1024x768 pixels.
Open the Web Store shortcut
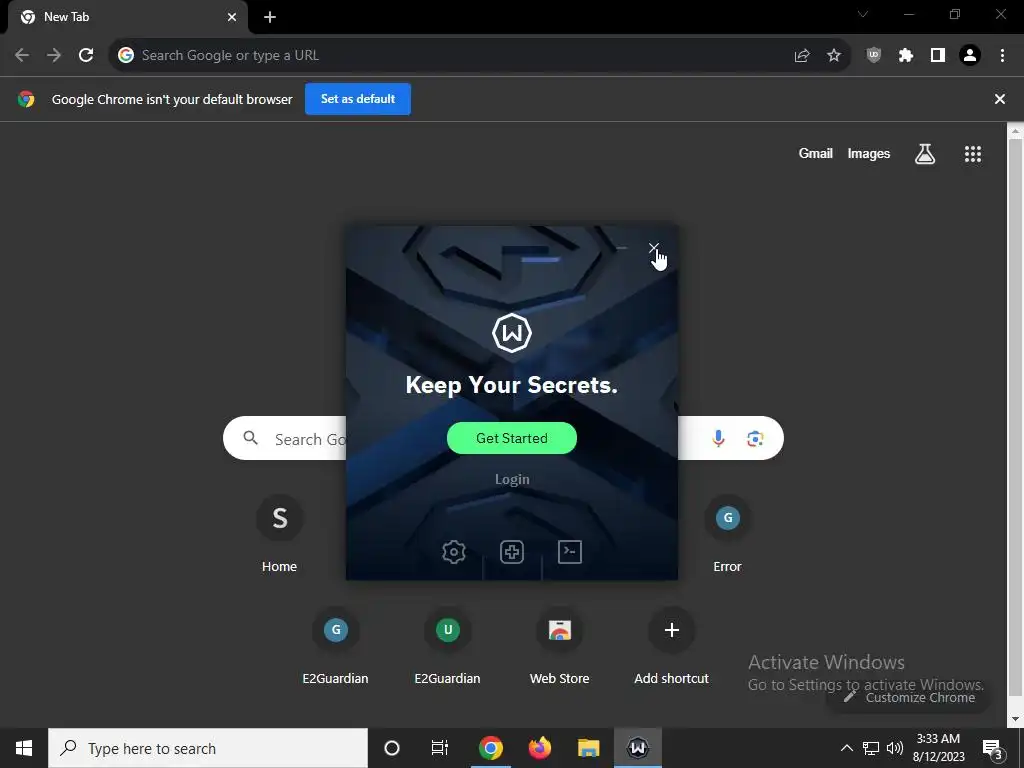(x=560, y=646)
